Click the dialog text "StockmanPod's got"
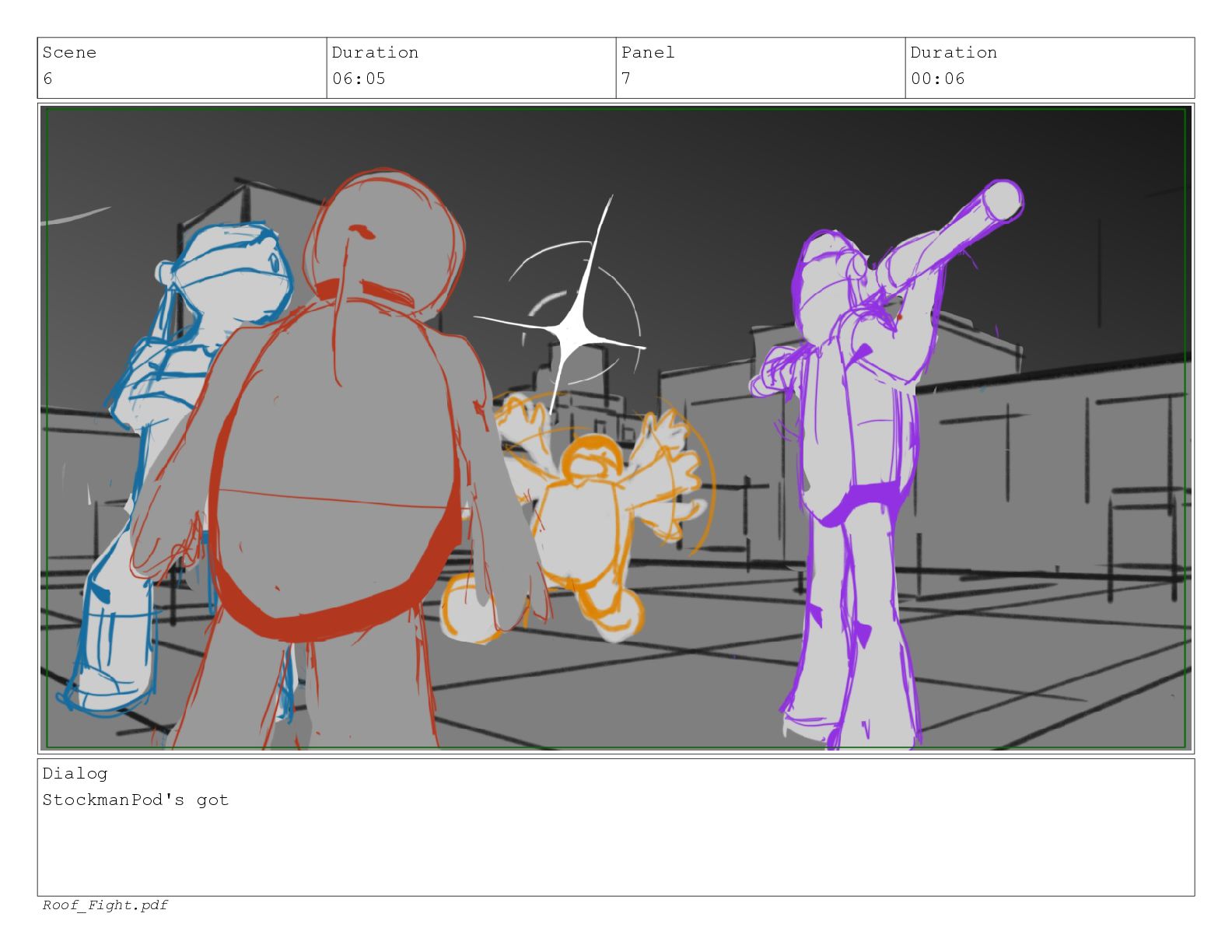This screenshot has width=1232, height=952. (135, 800)
